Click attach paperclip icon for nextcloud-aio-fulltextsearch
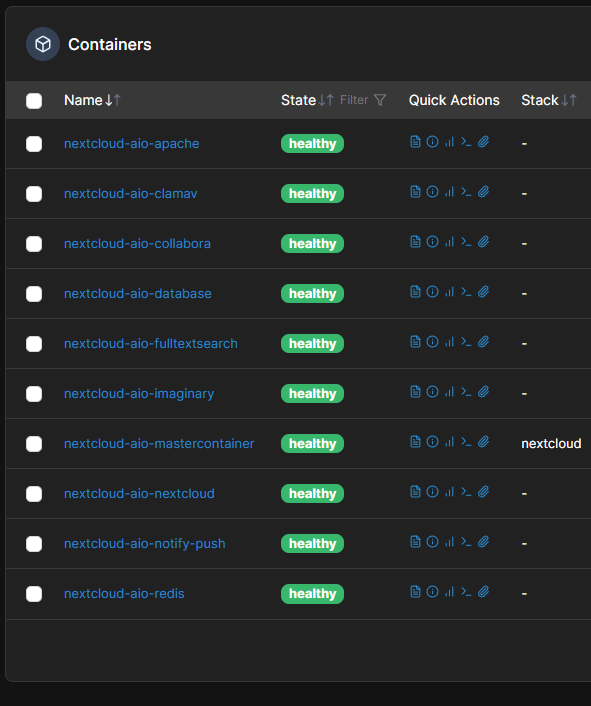 pyautogui.click(x=483, y=342)
